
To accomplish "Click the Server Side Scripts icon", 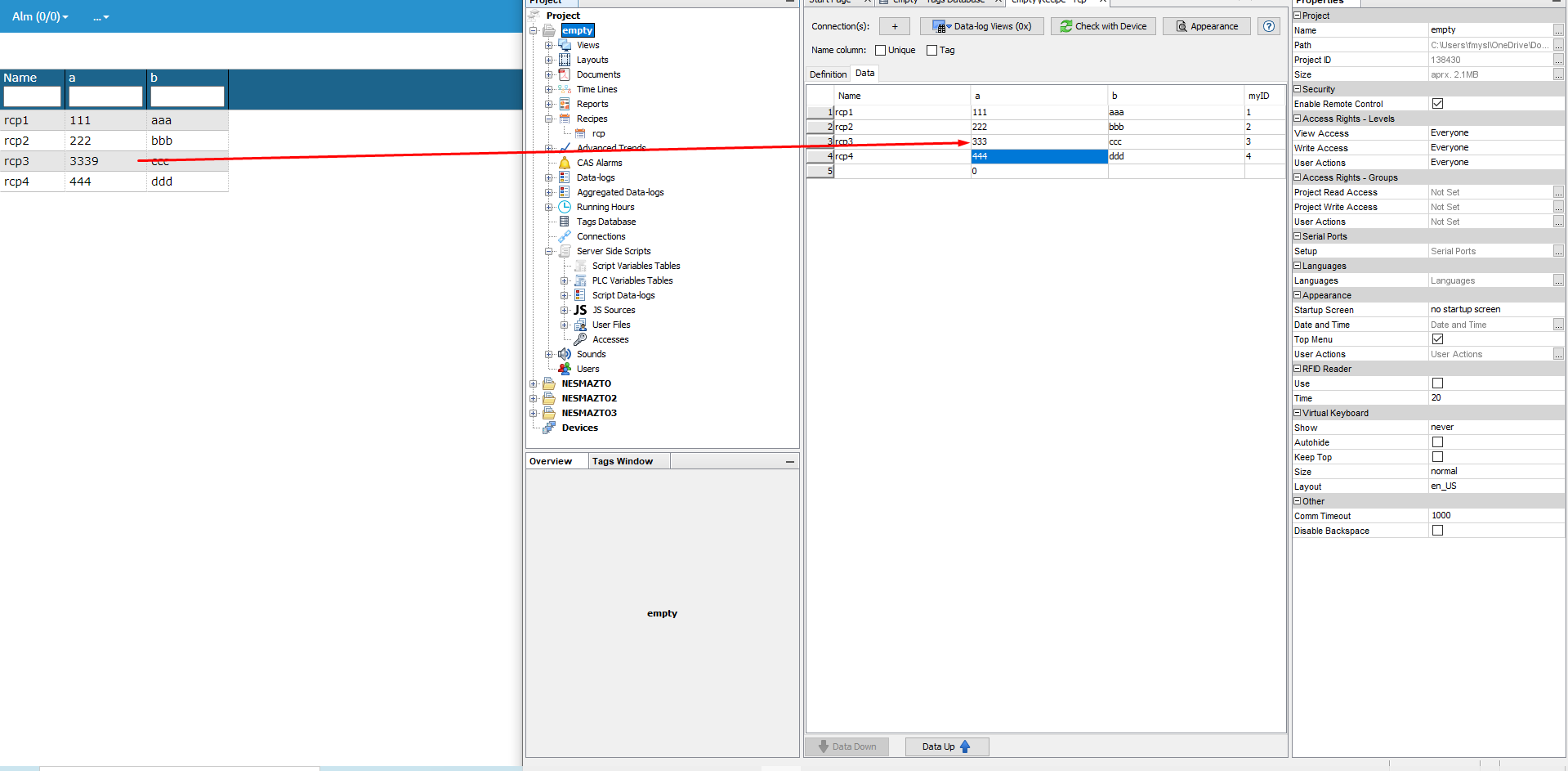I will 565,251.
